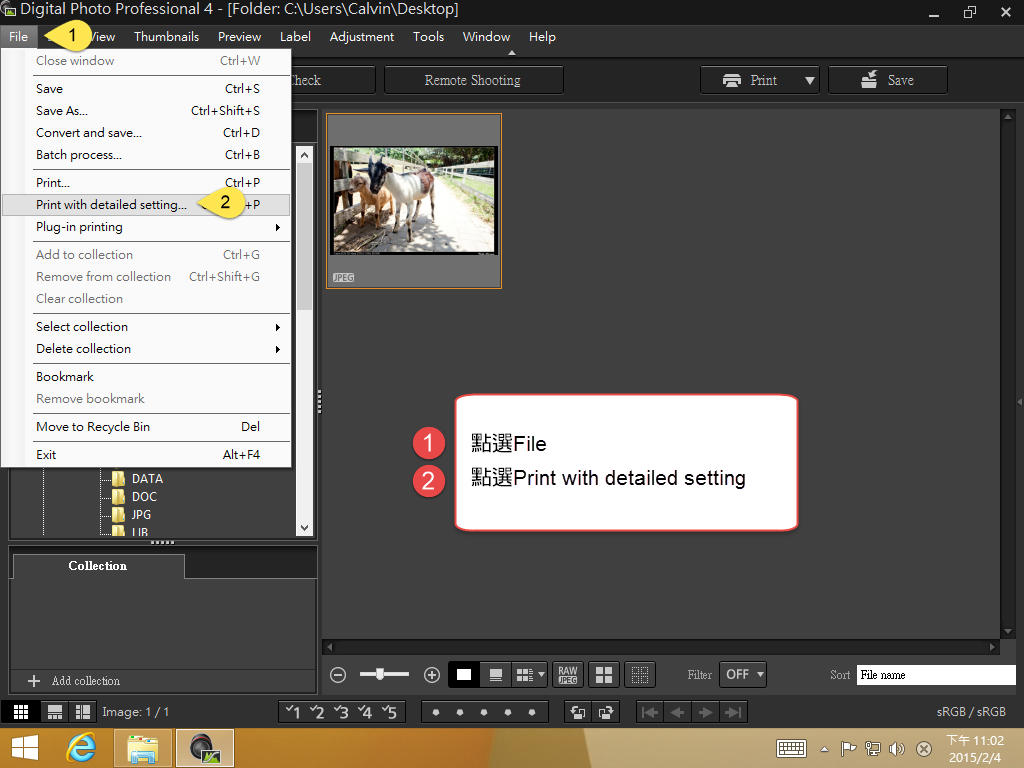This screenshot has width=1024, height=768.
Task: Click the folder tree vertical scrollbar
Action: pyautogui.click(x=304, y=237)
